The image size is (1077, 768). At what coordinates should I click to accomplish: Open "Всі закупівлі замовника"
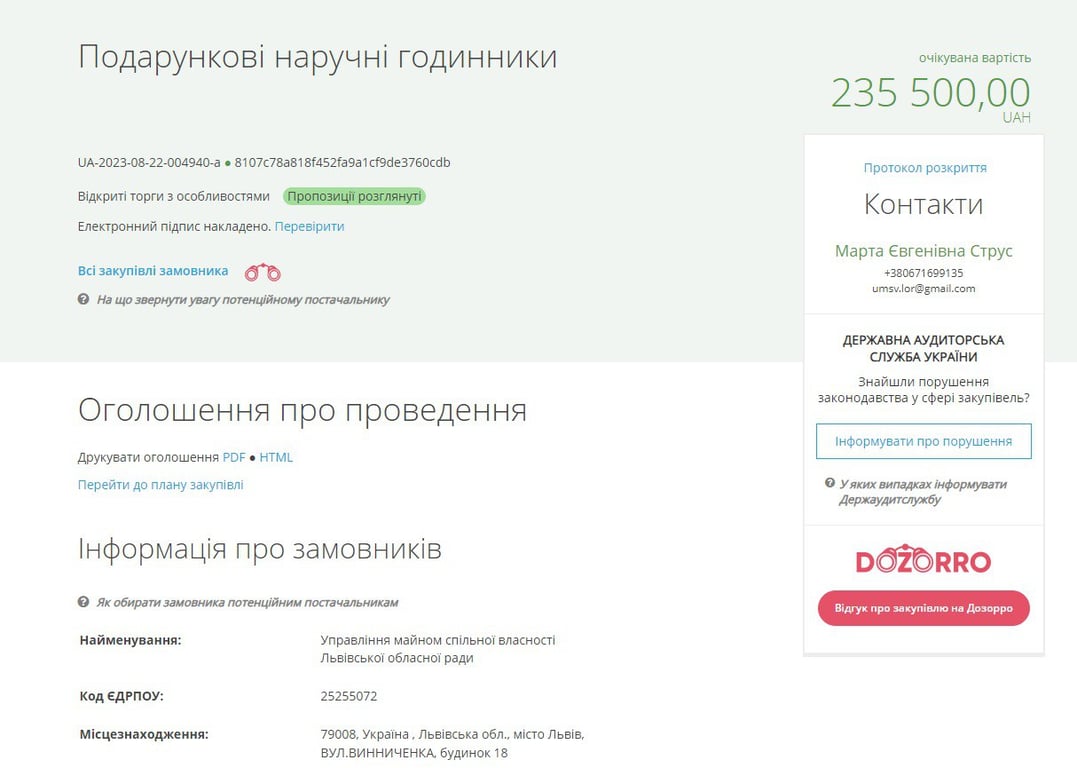(151, 270)
